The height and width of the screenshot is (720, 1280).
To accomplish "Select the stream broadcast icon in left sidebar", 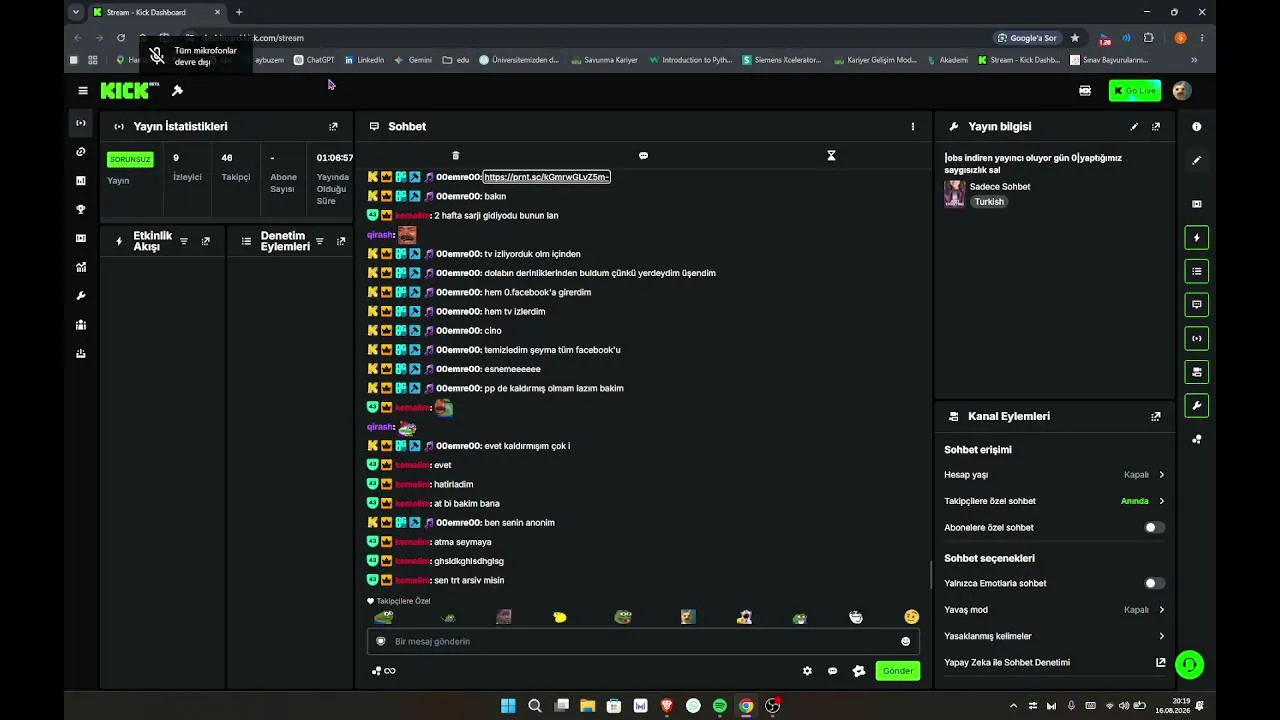I will click(81, 123).
